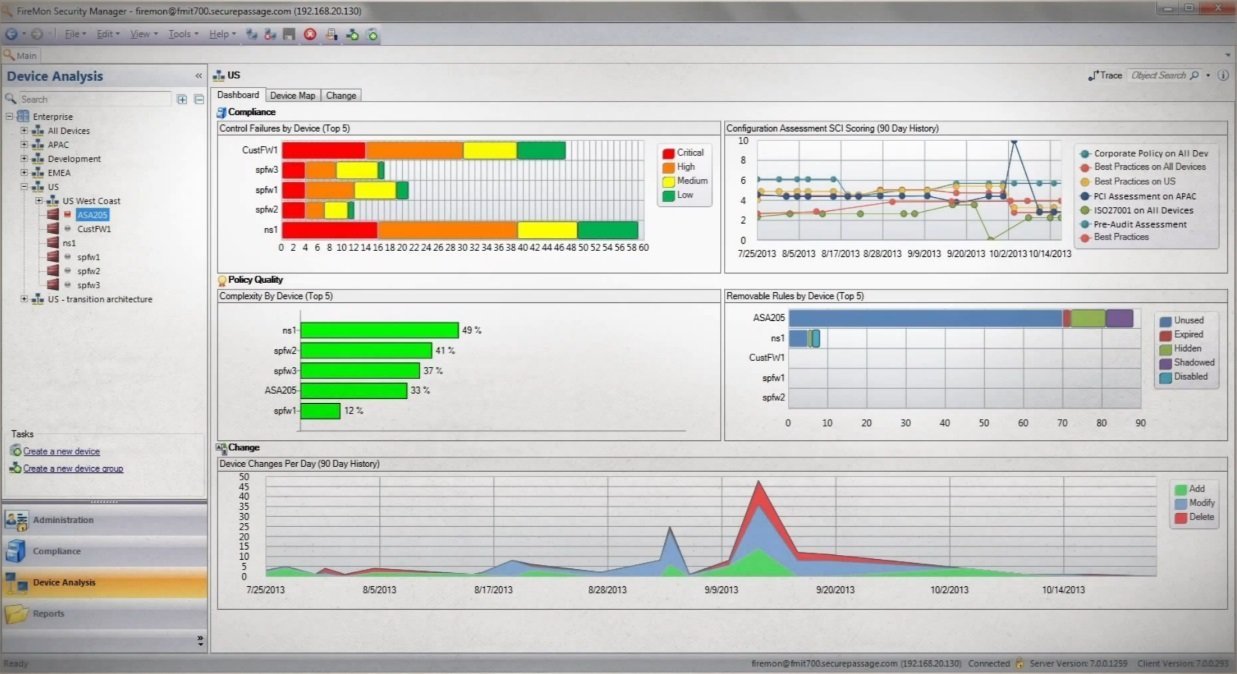Click the Create a new device link
Image resolution: width=1237 pixels, height=674 pixels.
point(60,451)
